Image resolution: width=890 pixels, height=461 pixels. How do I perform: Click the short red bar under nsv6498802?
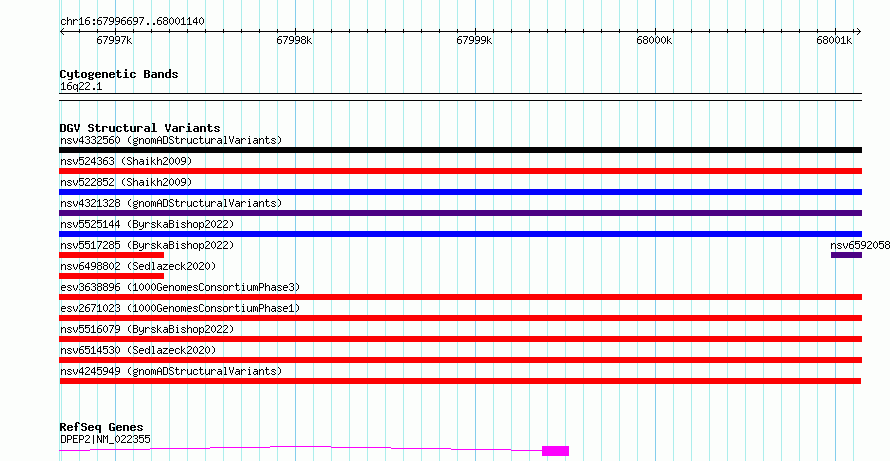coord(112,276)
